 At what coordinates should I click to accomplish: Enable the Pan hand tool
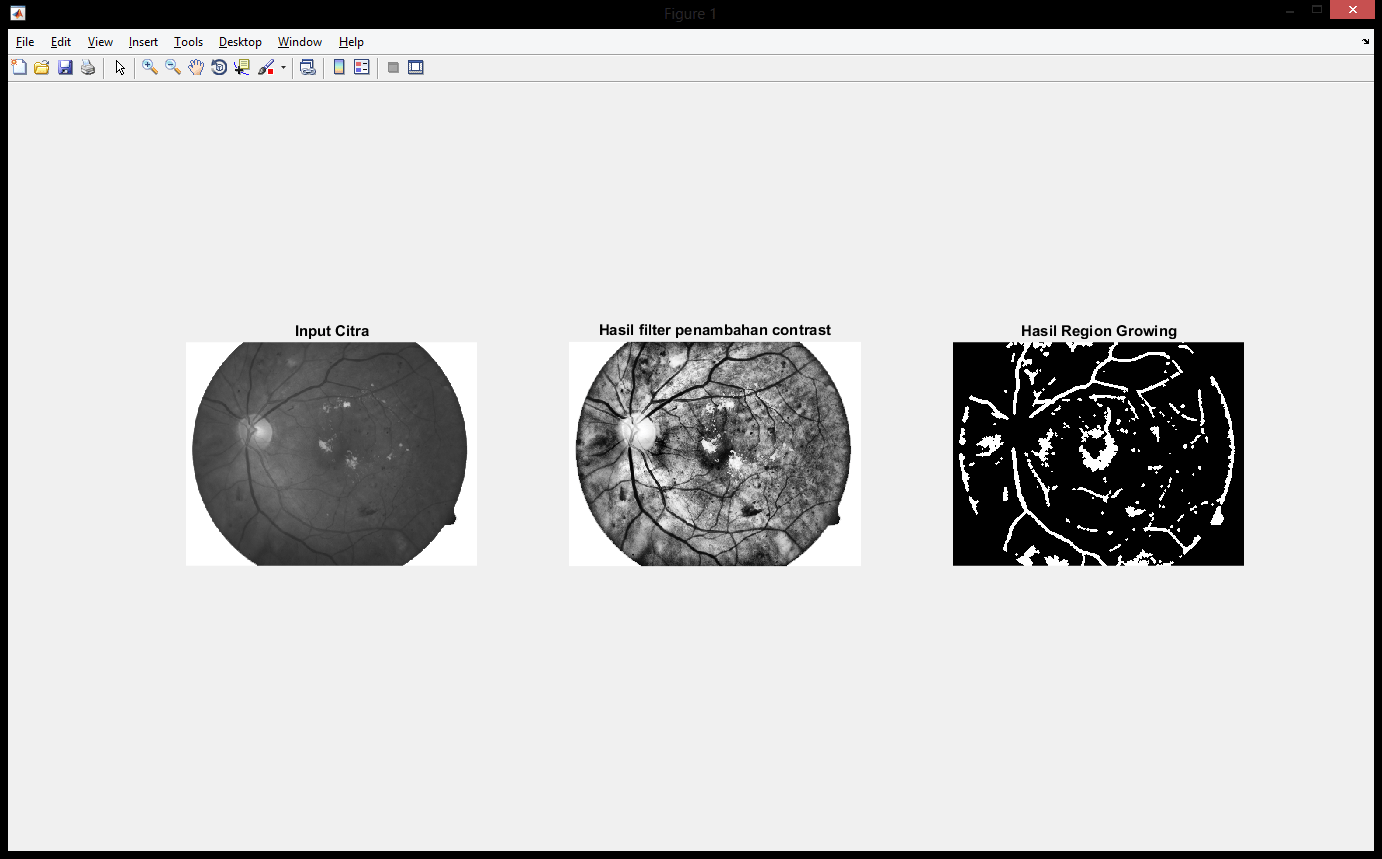pos(196,68)
